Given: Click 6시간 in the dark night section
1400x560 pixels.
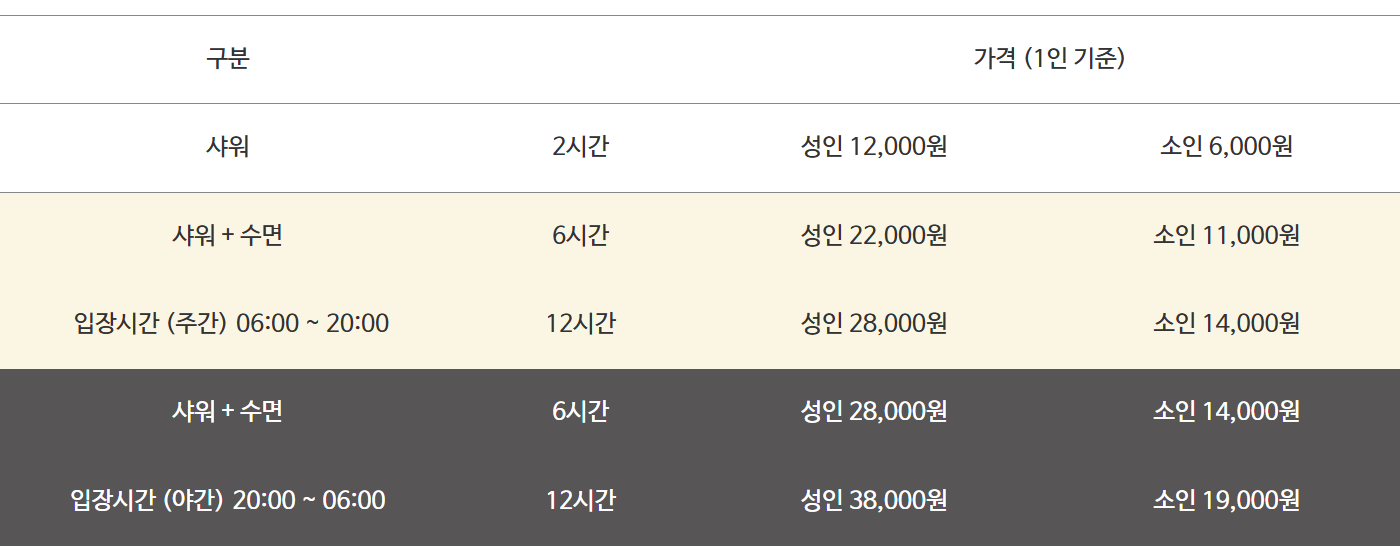Looking at the screenshot, I should [580, 412].
